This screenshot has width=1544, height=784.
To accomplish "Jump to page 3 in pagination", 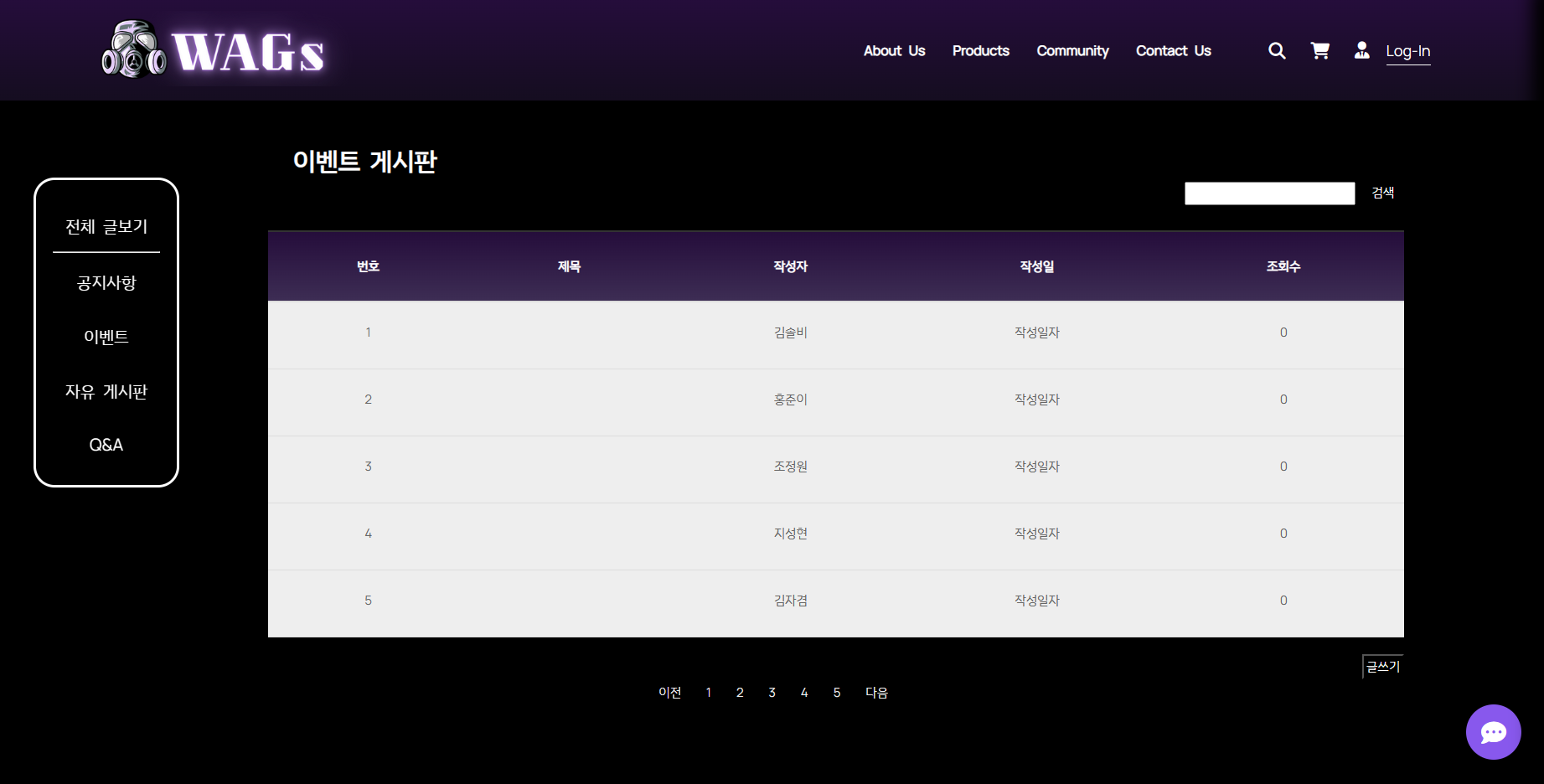I will pyautogui.click(x=772, y=692).
